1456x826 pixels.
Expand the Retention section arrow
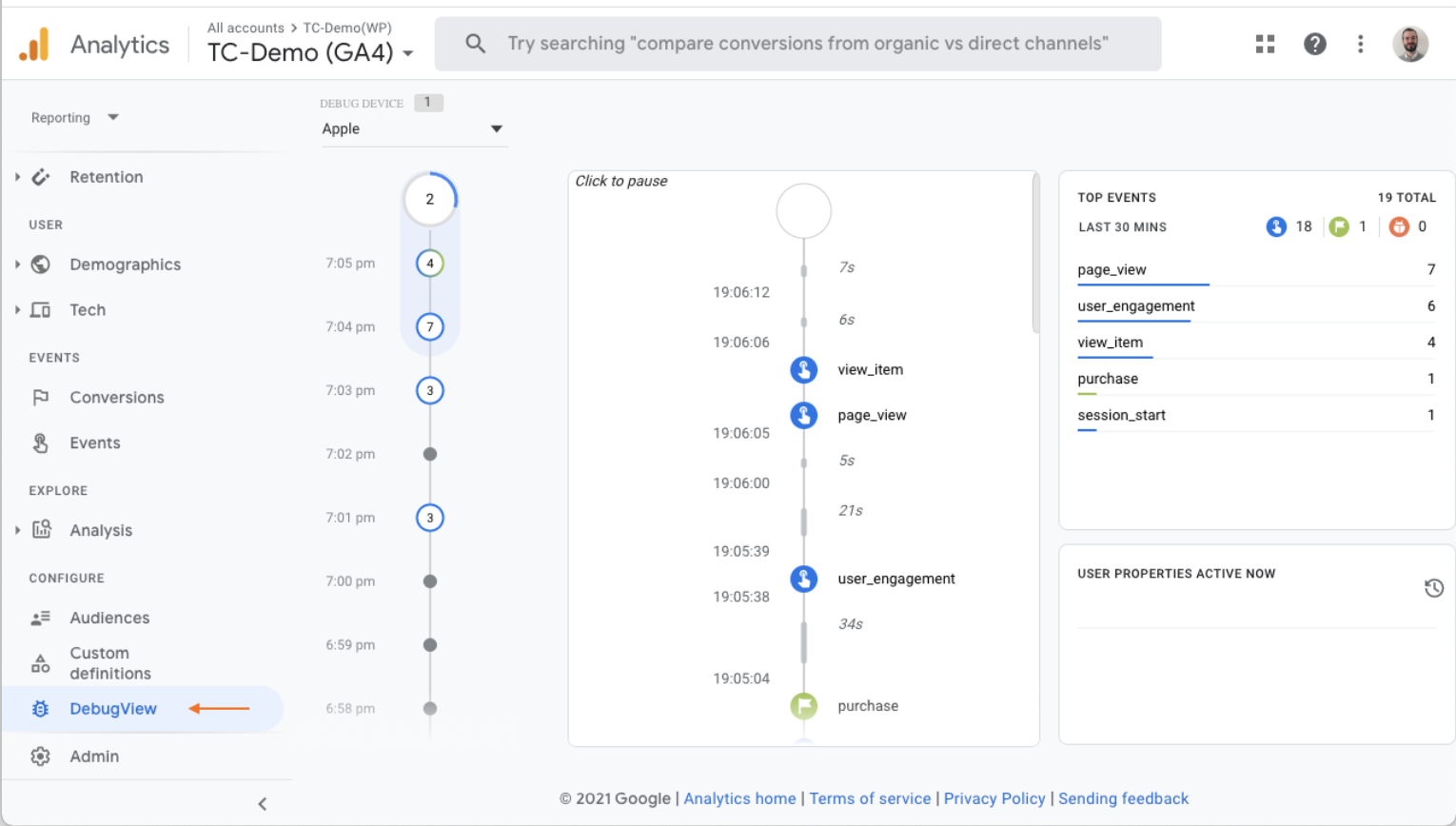[17, 177]
